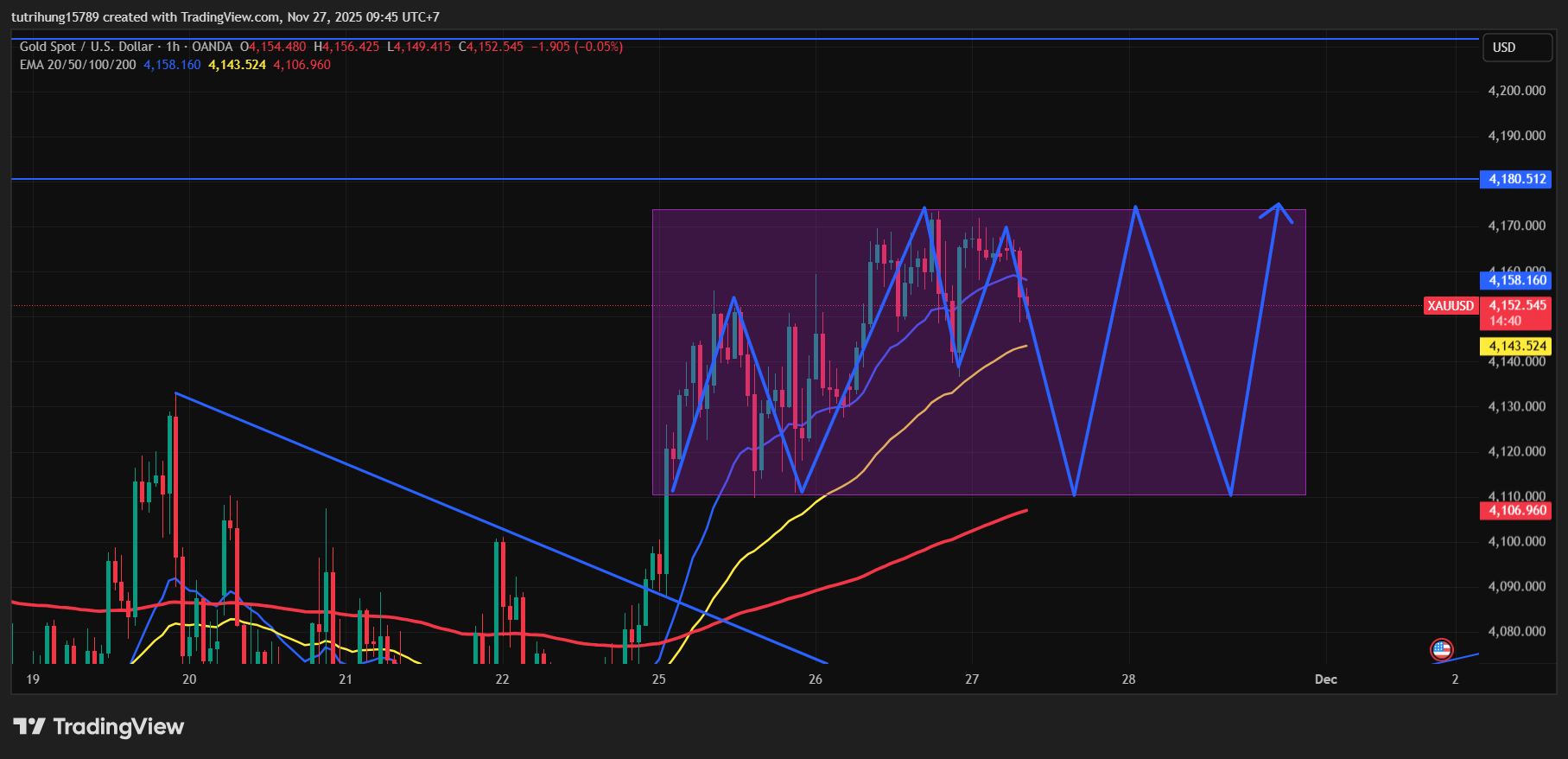Click the 14:40 bar countdown timer
This screenshot has height=759, width=1568.
click(1505, 321)
